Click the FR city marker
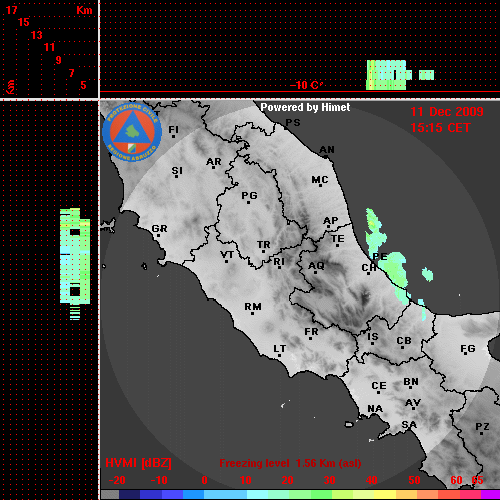Viewport: 500px width, 500px height. tap(310, 339)
